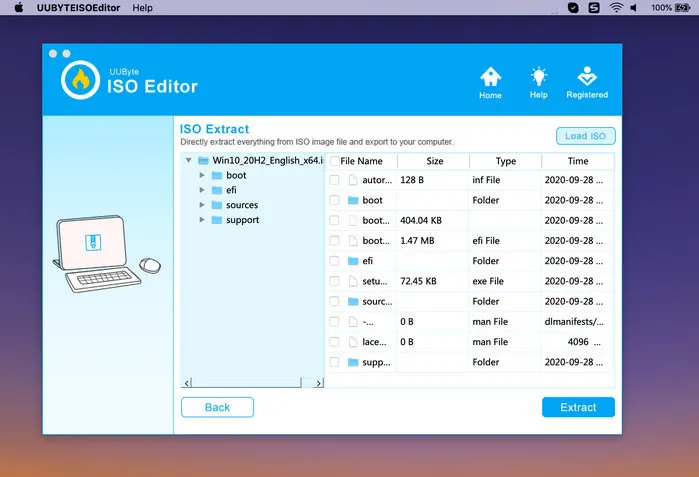Sort by the Time column header
699x477 pixels.
point(578,161)
